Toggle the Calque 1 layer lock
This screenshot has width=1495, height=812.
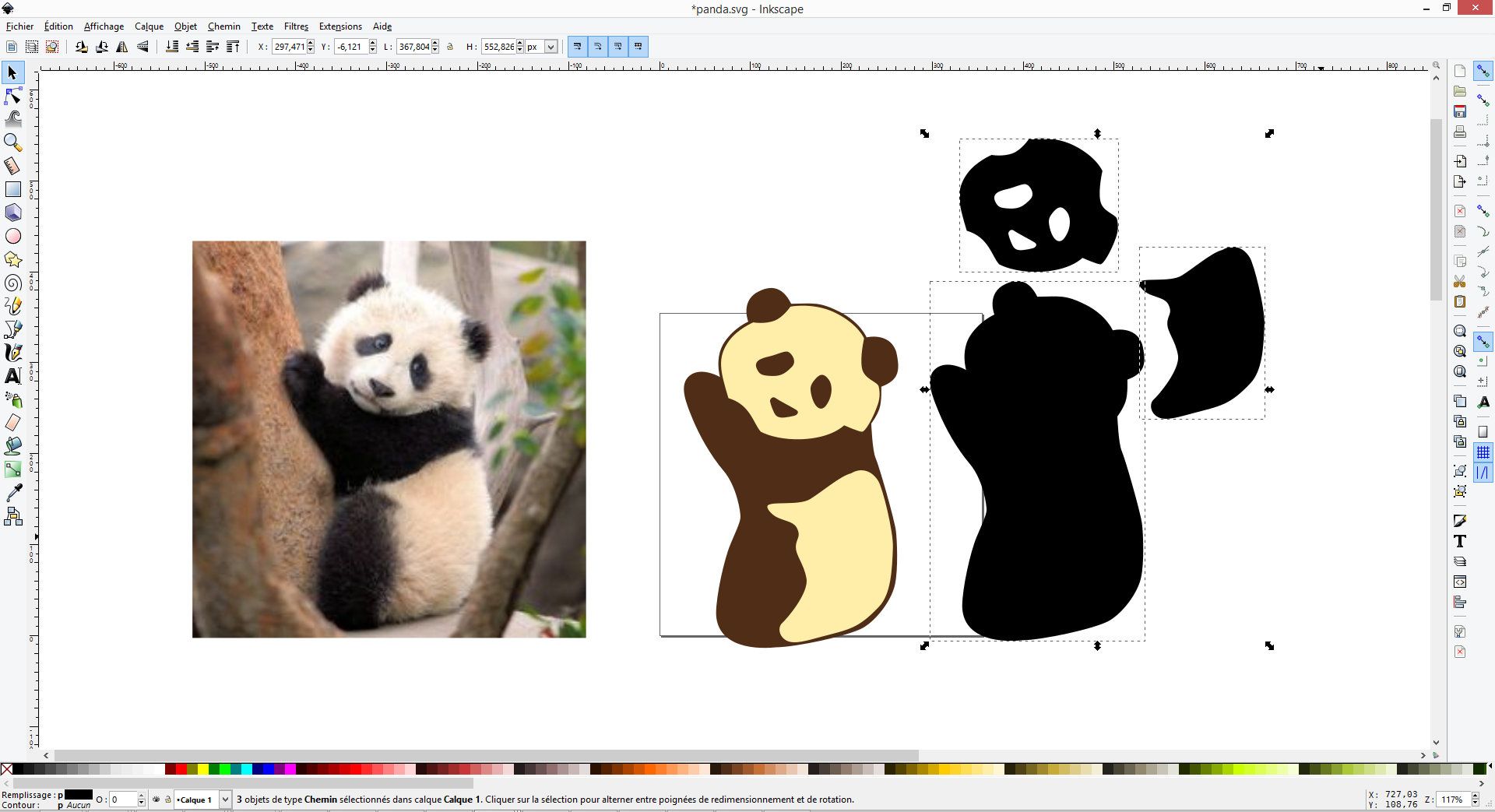[x=167, y=800]
